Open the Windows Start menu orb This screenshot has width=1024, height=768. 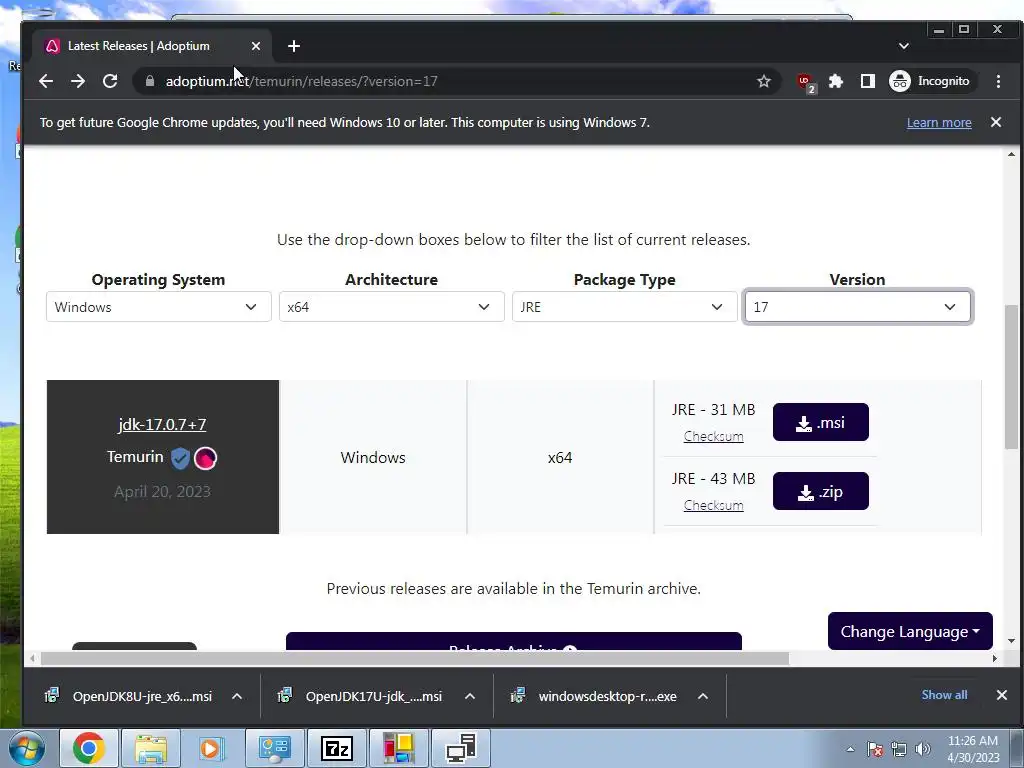coord(26,748)
